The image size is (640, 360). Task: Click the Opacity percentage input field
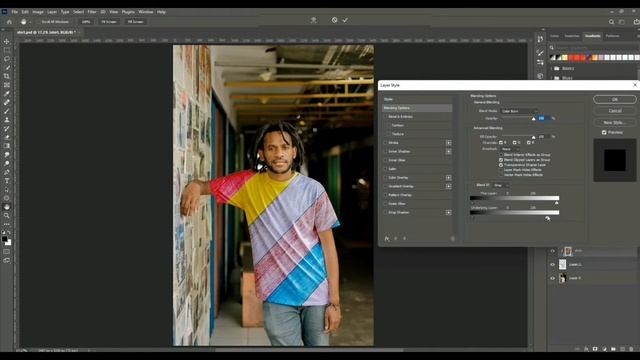coord(544,118)
